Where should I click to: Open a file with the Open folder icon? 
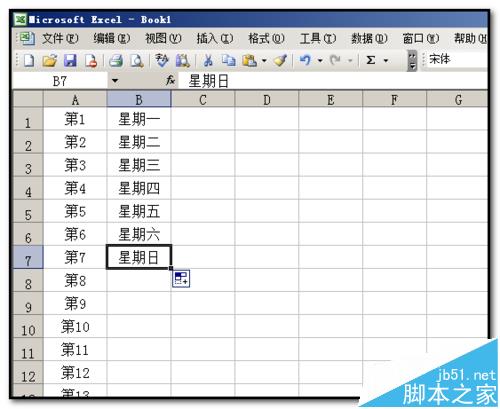pos(50,61)
